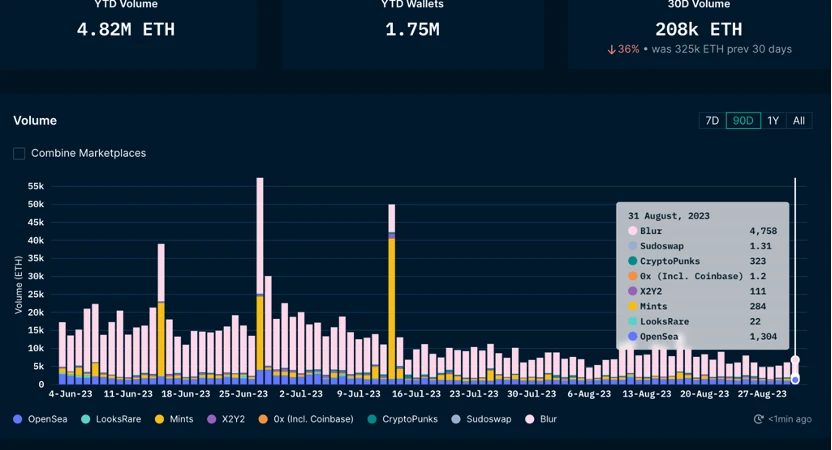Click the refresh clock icon
The image size is (832, 450).
(759, 419)
